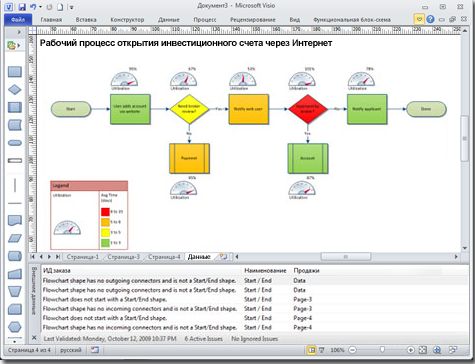475x364 pixels.
Task: Open the Конструктор ribbon tab
Action: point(127,20)
